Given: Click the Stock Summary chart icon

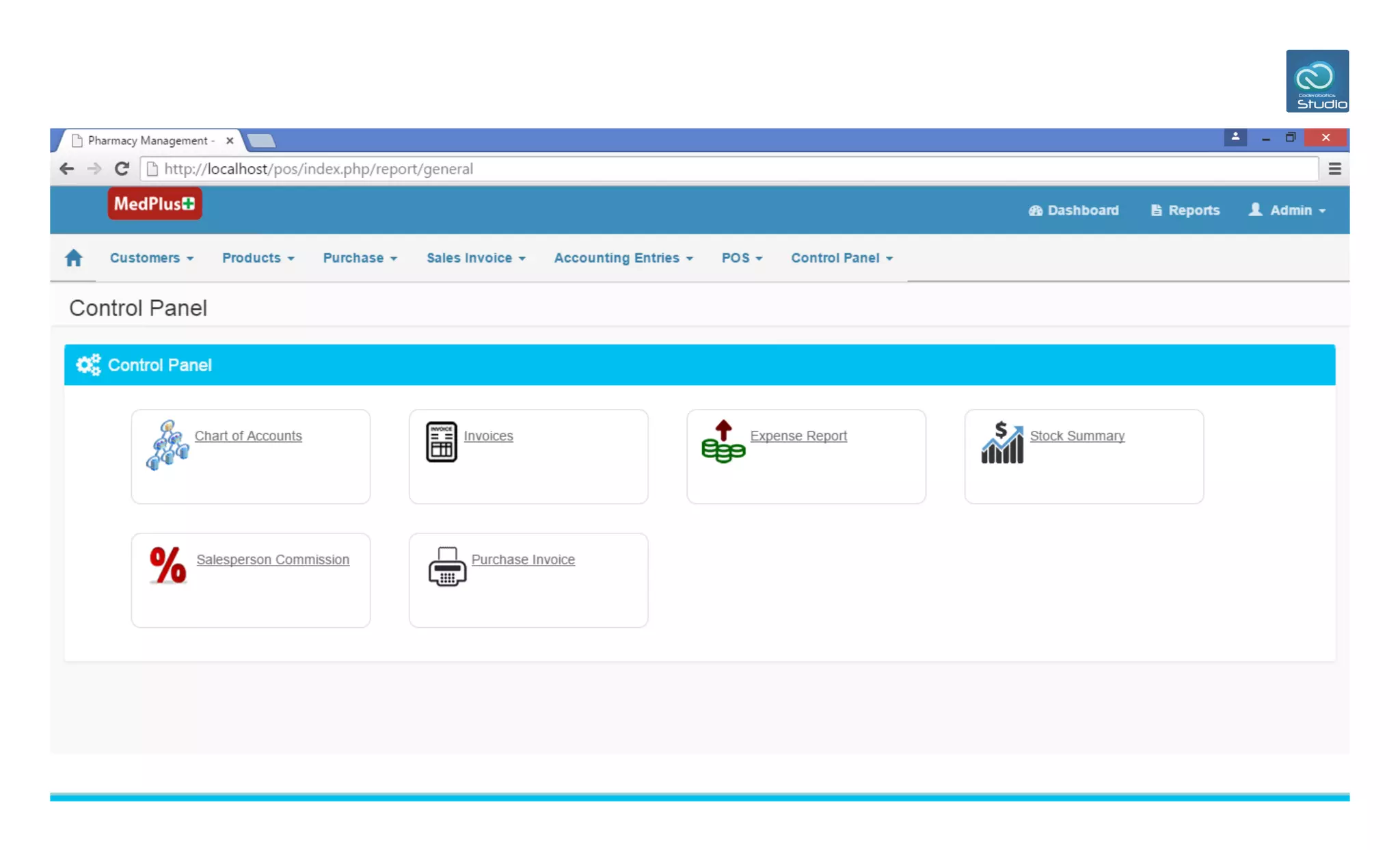Looking at the screenshot, I should [1002, 442].
